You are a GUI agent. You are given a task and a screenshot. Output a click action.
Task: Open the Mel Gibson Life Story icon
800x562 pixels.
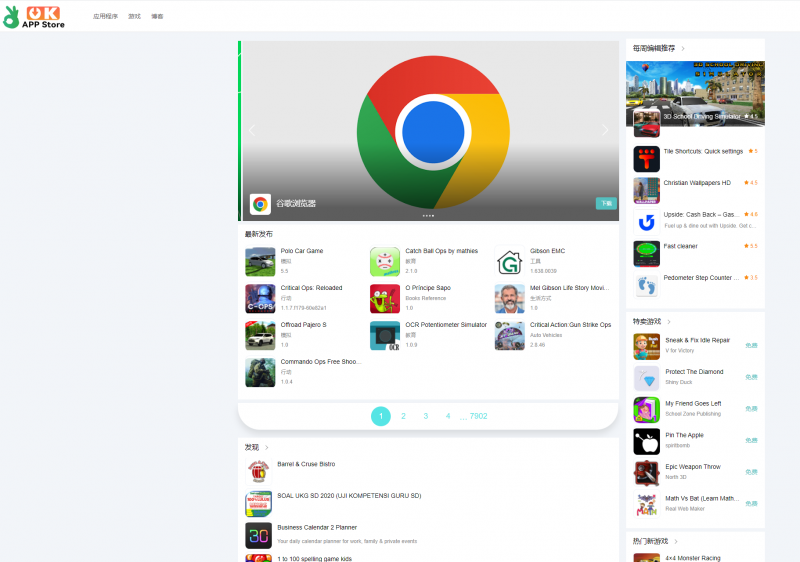coord(510,298)
